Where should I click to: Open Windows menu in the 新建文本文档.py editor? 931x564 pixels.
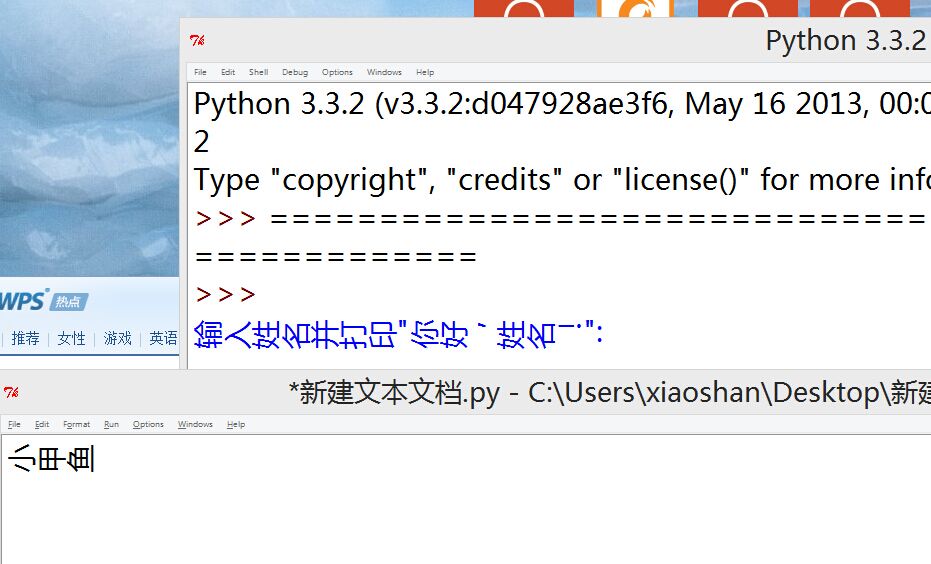195,424
